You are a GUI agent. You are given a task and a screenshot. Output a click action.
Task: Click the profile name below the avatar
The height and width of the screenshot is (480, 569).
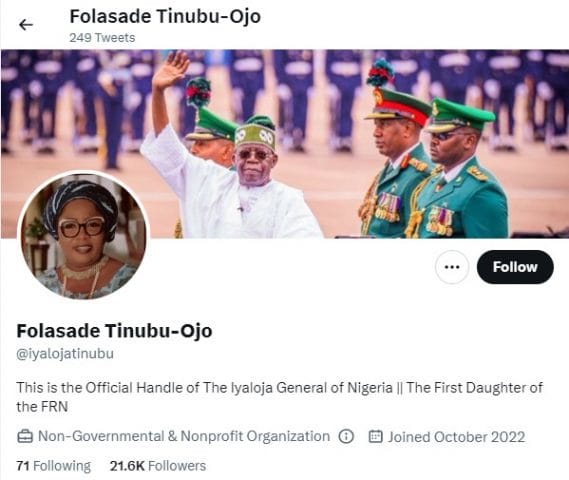[x=114, y=331]
